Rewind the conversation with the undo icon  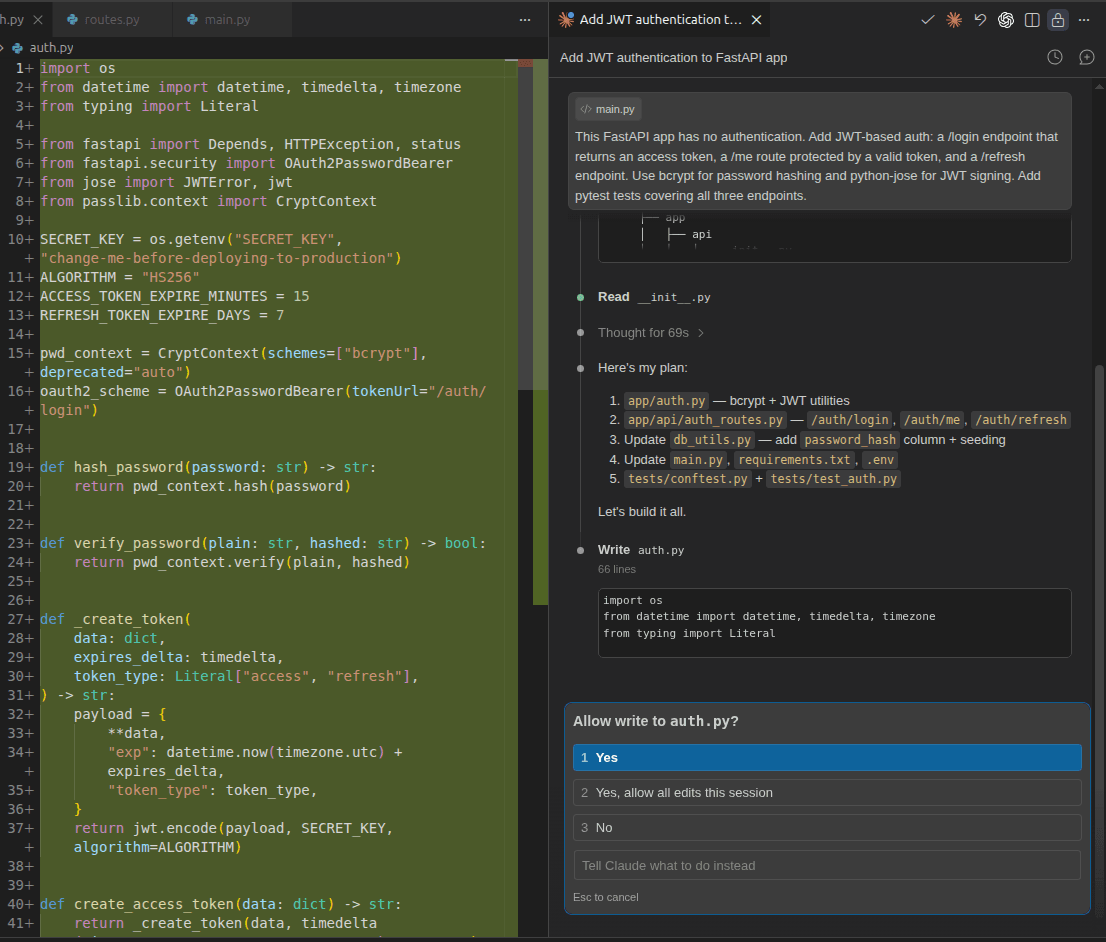(x=979, y=19)
